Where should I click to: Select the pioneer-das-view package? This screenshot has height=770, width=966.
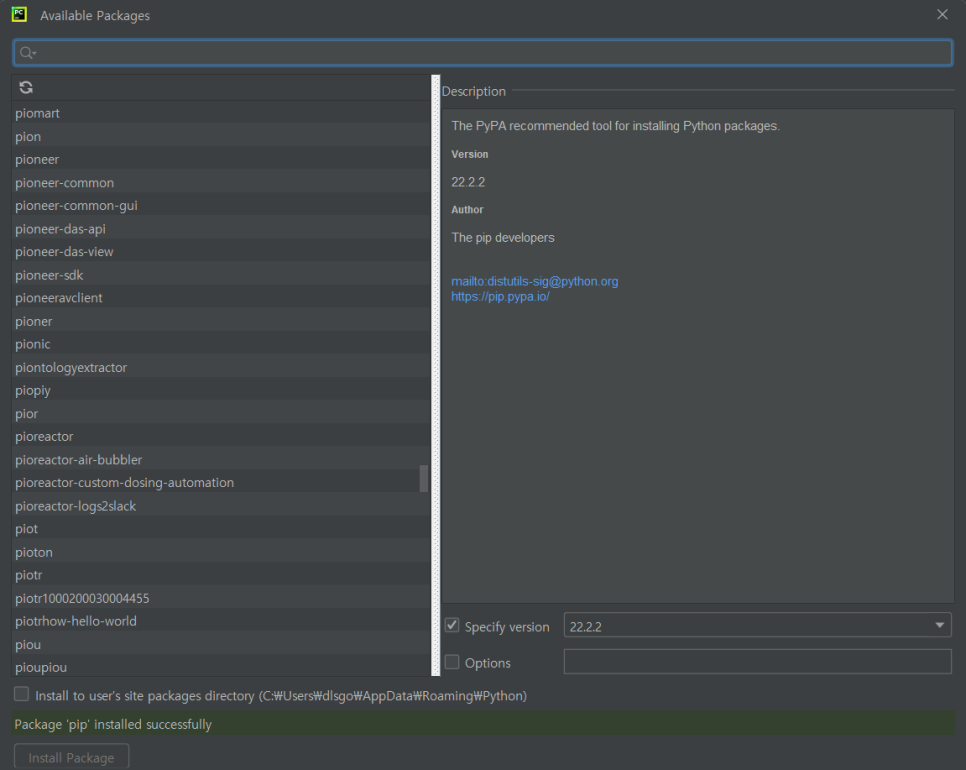[221, 252]
